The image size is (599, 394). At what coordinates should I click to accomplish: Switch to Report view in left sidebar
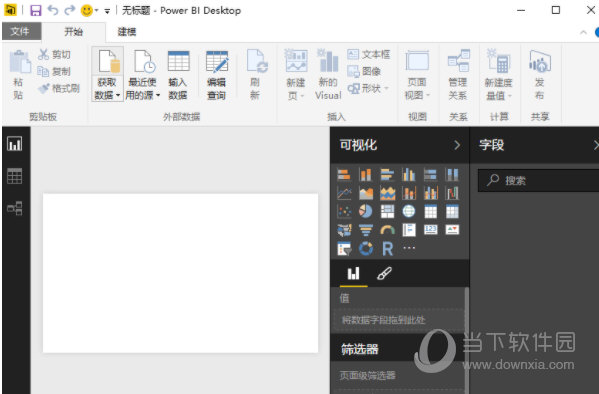coord(15,144)
